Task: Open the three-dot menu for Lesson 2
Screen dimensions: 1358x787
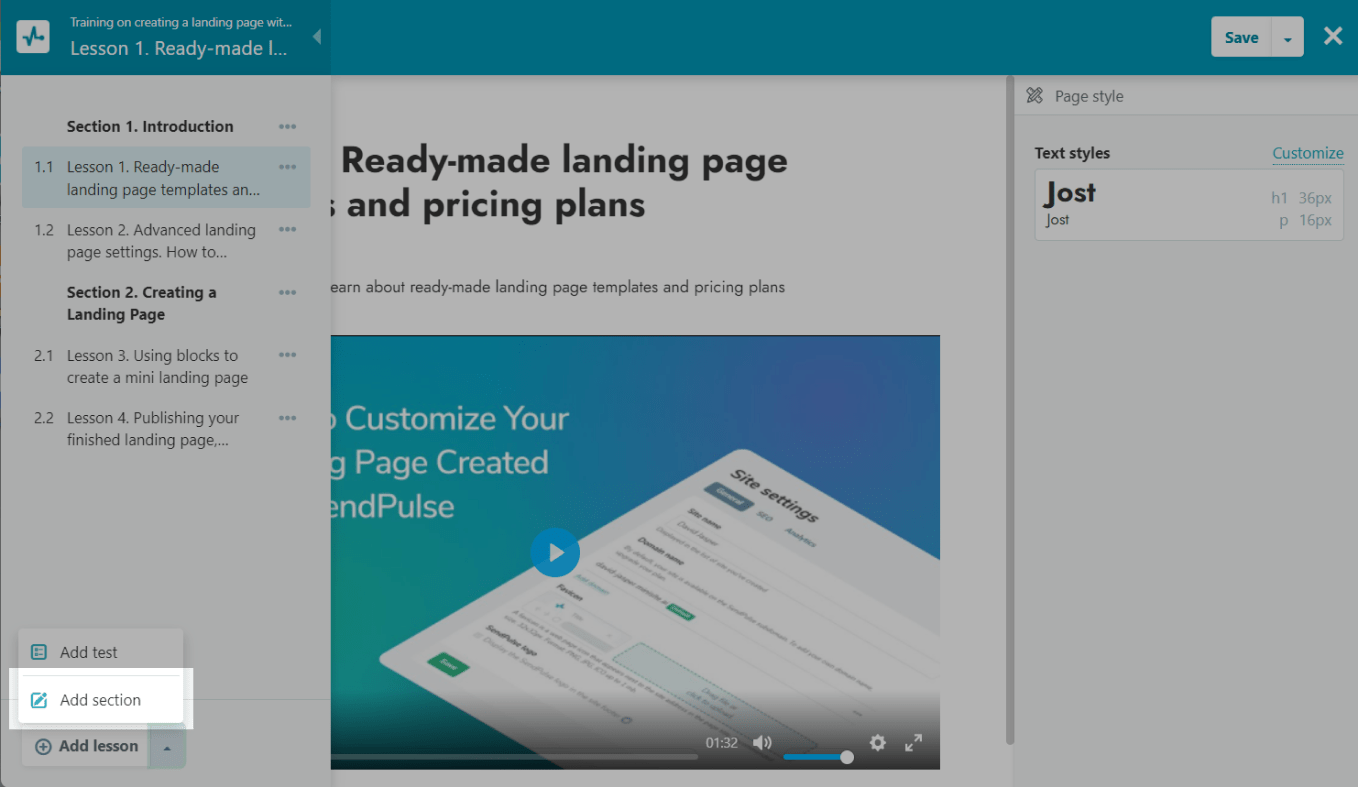Action: tap(288, 230)
